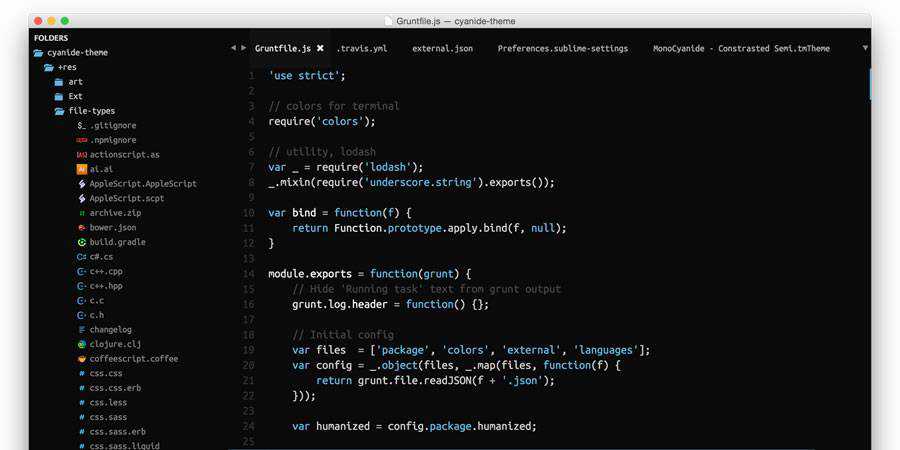Collapse the file-types folder
The height and width of the screenshot is (450, 900).
pos(60,111)
